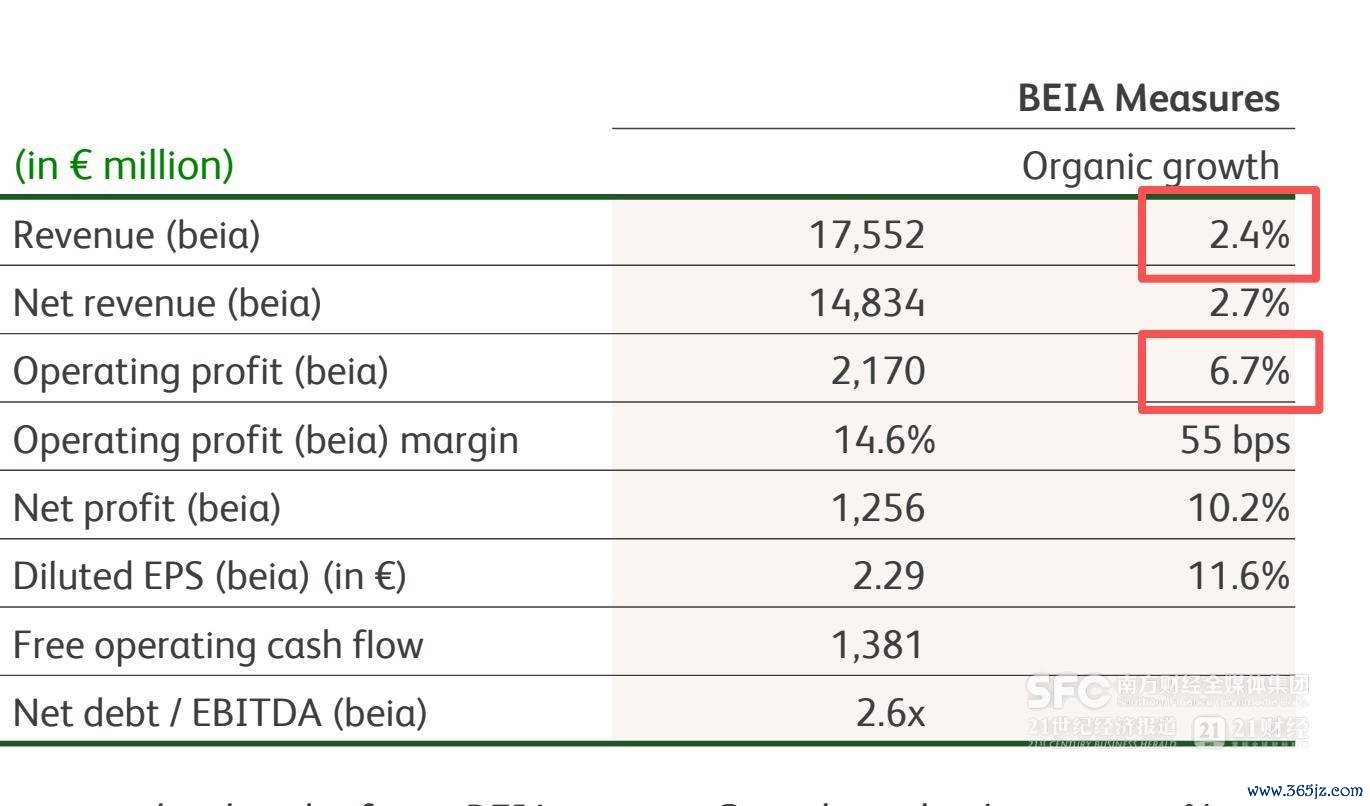Viewport: 1370px width, 806px height.
Task: Click the Net profit (beia) label
Action: coord(146,508)
